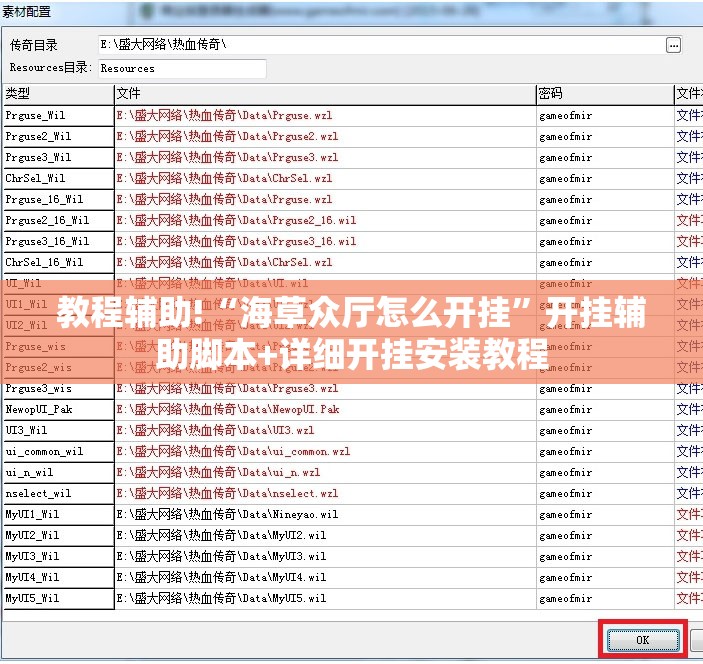Click the Data\MyUI5.wil file path
Image resolution: width=703 pixels, height=664 pixels.
(x=221, y=599)
